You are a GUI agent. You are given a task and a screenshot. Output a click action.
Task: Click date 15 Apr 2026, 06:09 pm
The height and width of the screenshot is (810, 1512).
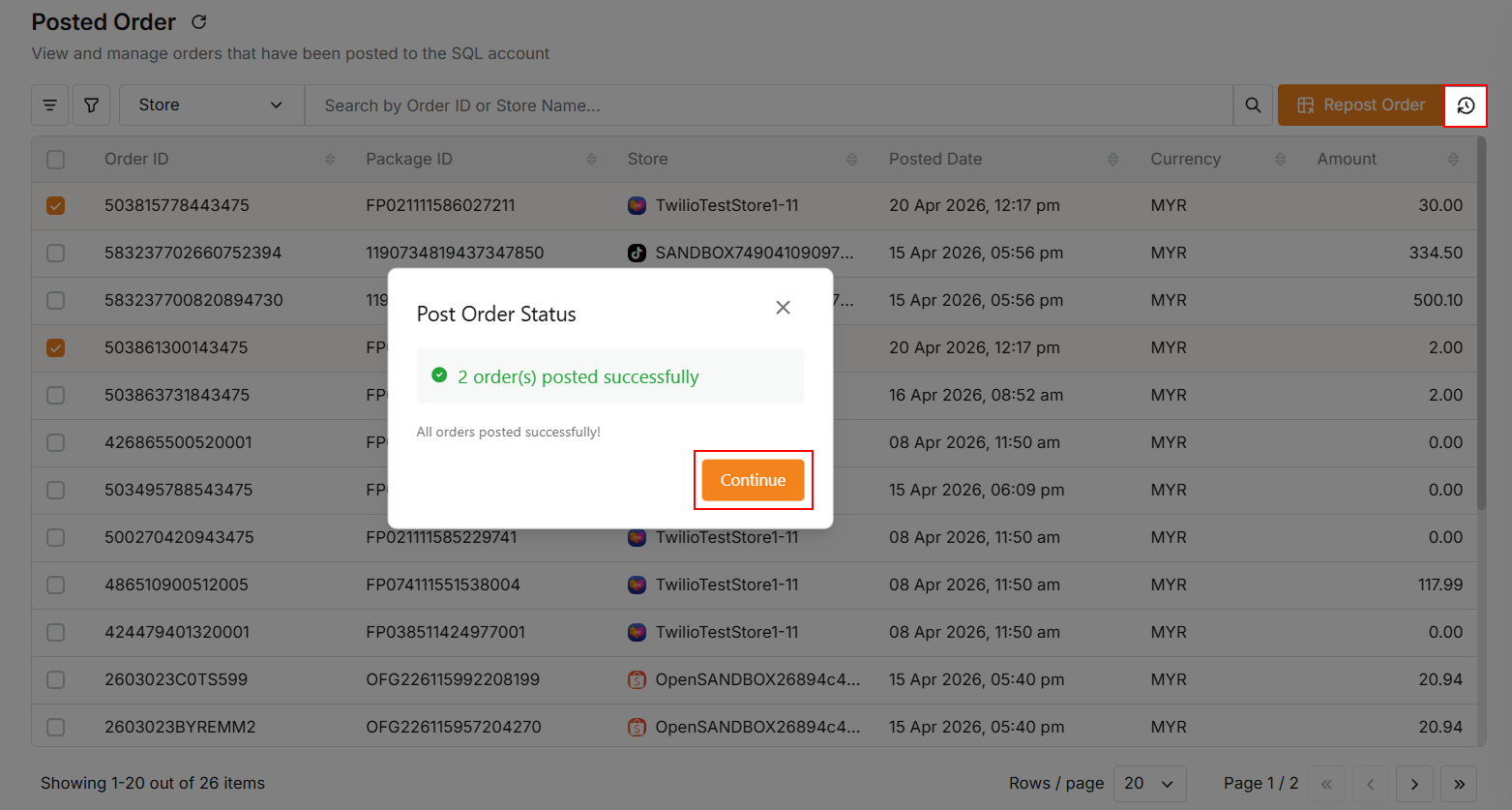(x=977, y=490)
